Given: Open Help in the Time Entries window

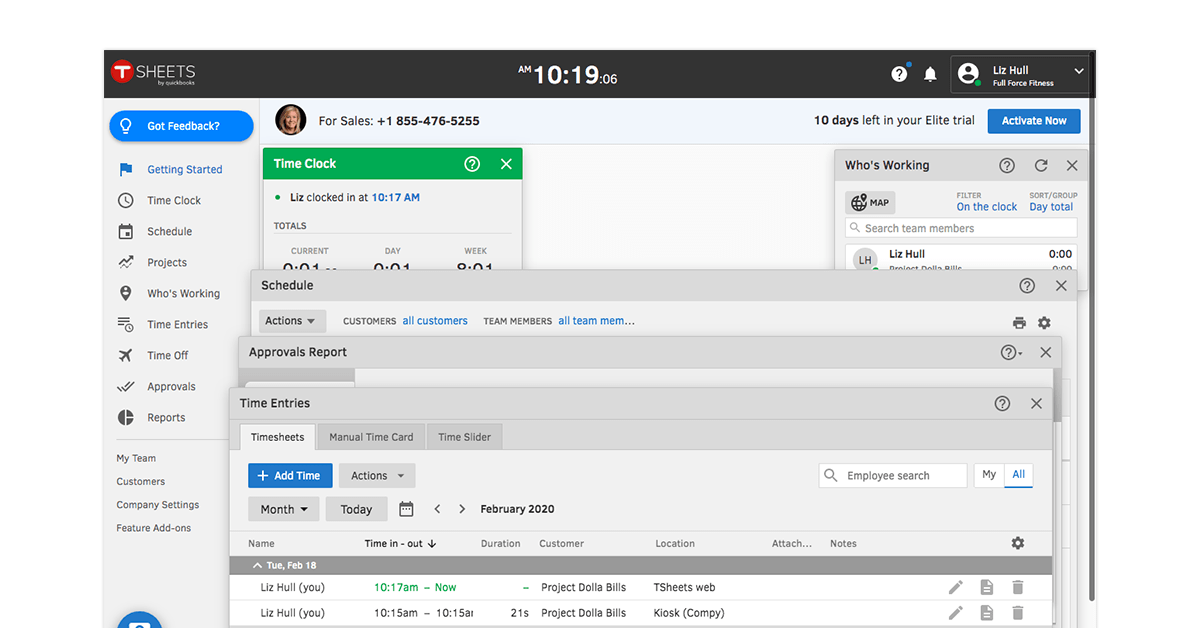Looking at the screenshot, I should click(1002, 404).
